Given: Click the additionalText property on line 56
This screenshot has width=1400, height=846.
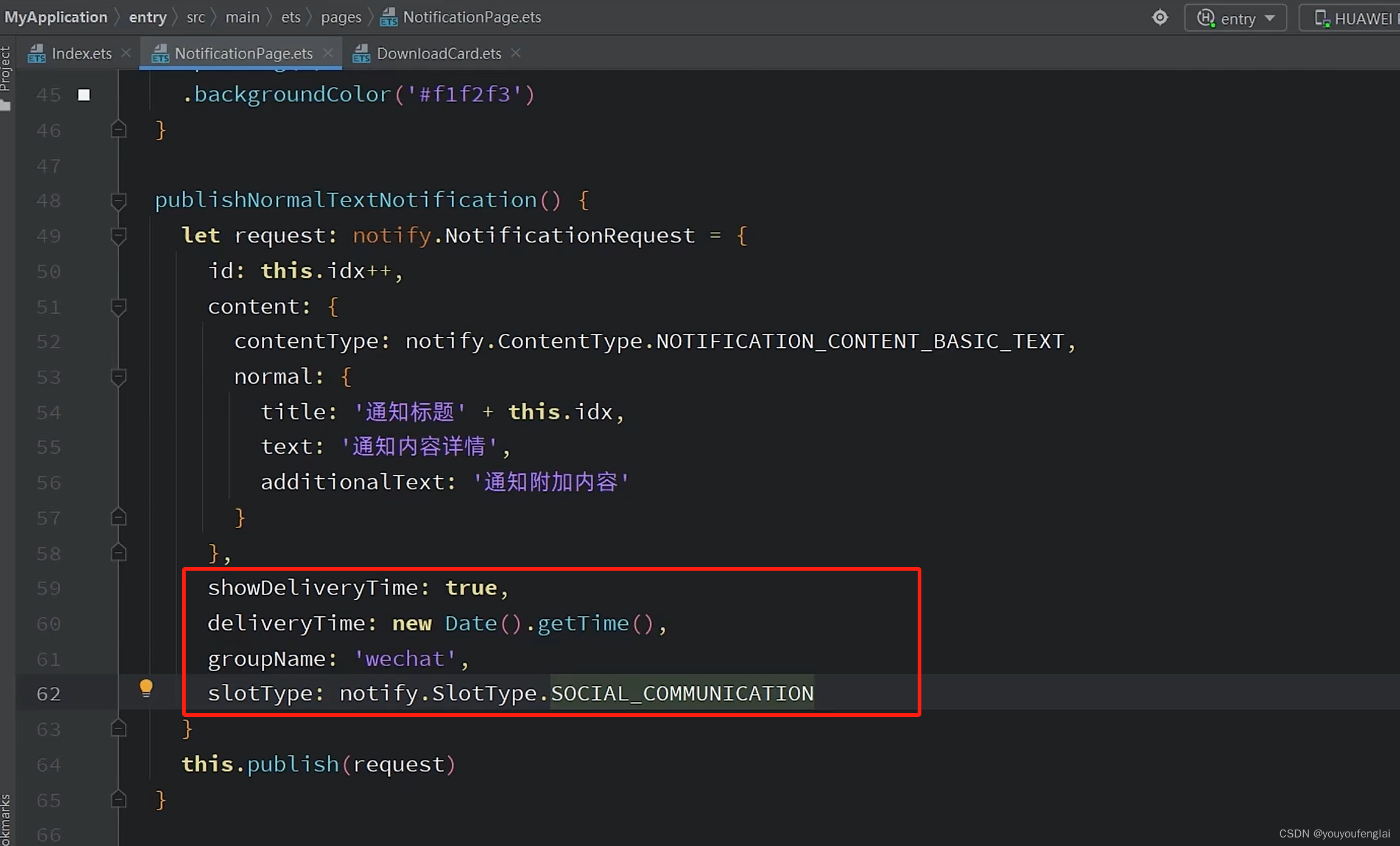Looking at the screenshot, I should (353, 482).
